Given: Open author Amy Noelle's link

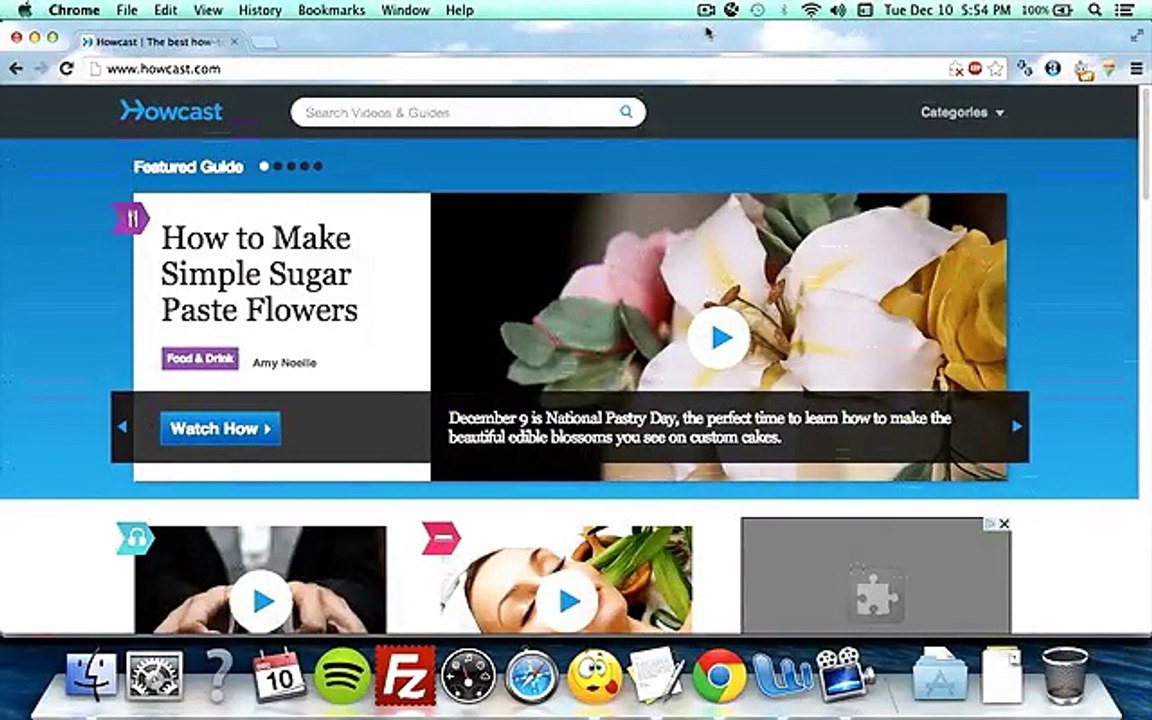Looking at the screenshot, I should click(284, 363).
